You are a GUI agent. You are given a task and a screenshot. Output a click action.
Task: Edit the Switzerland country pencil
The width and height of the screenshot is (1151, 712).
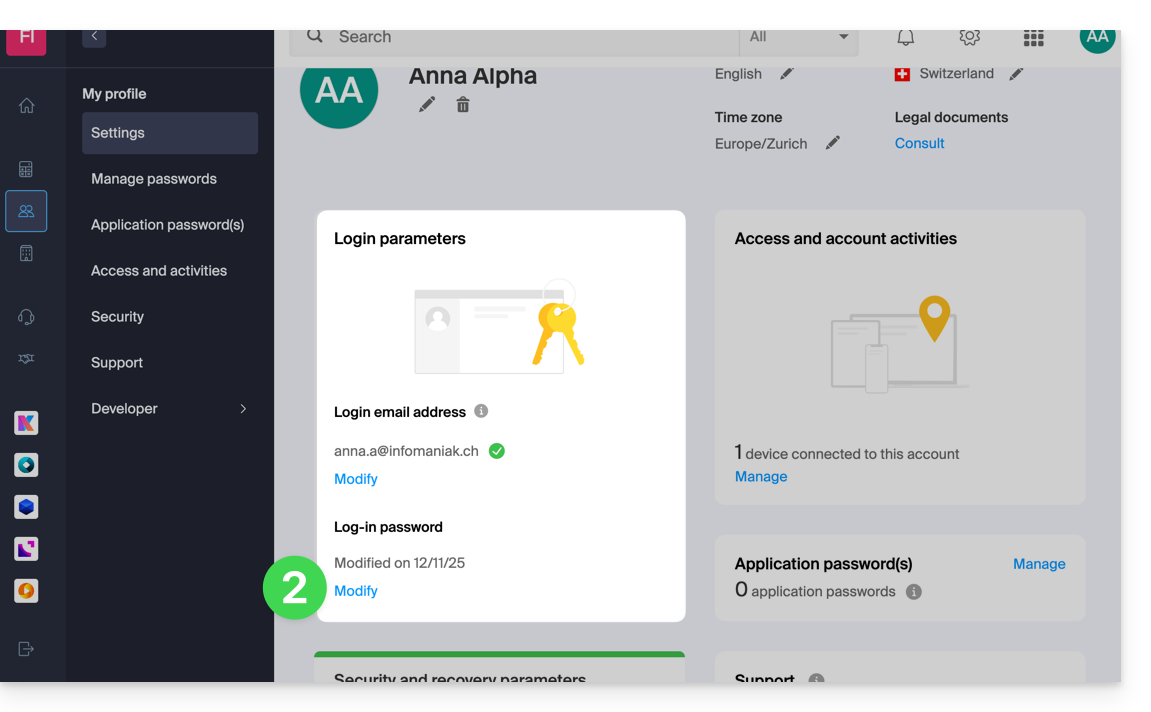pyautogui.click(x=1016, y=74)
